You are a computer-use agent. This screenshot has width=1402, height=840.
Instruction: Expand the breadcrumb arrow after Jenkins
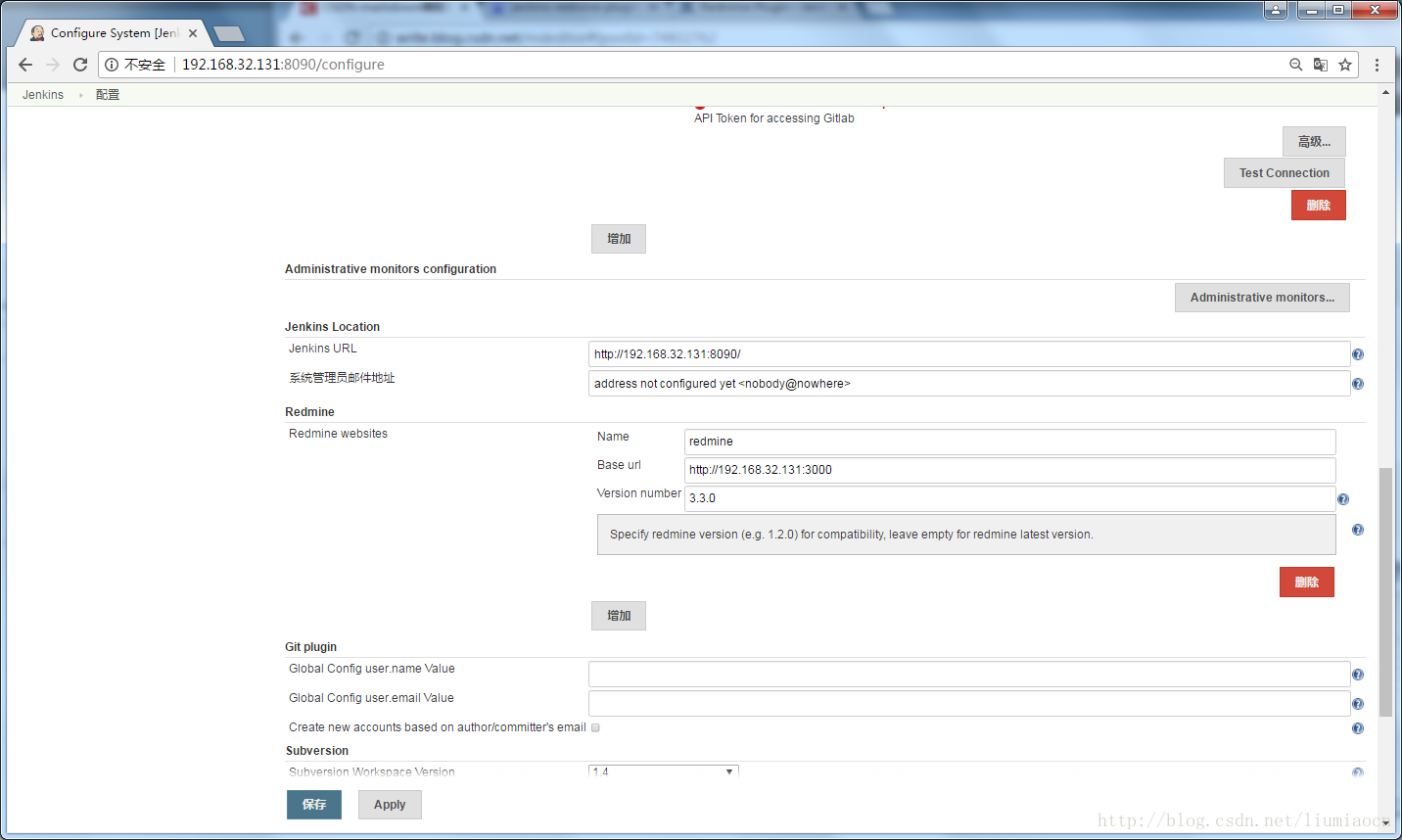[x=80, y=95]
